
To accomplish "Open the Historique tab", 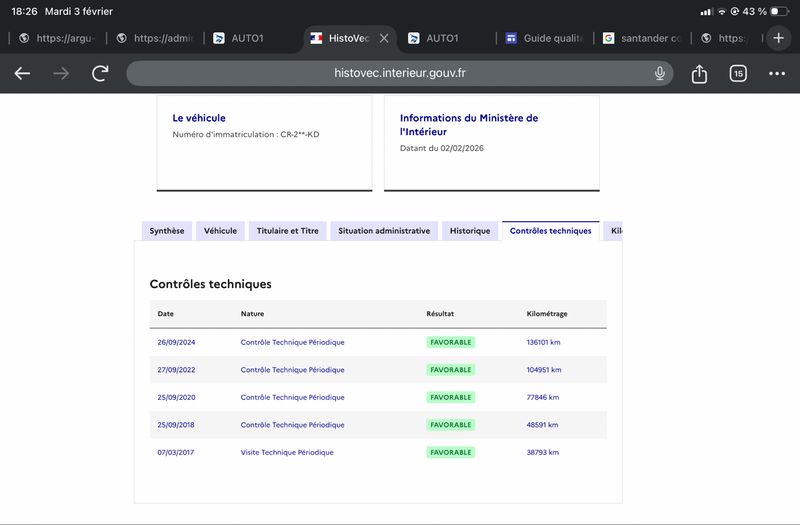I will pyautogui.click(x=470, y=231).
